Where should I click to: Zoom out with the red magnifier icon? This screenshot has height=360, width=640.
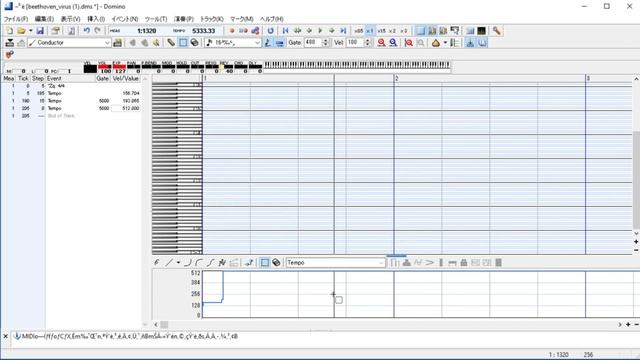point(381,42)
